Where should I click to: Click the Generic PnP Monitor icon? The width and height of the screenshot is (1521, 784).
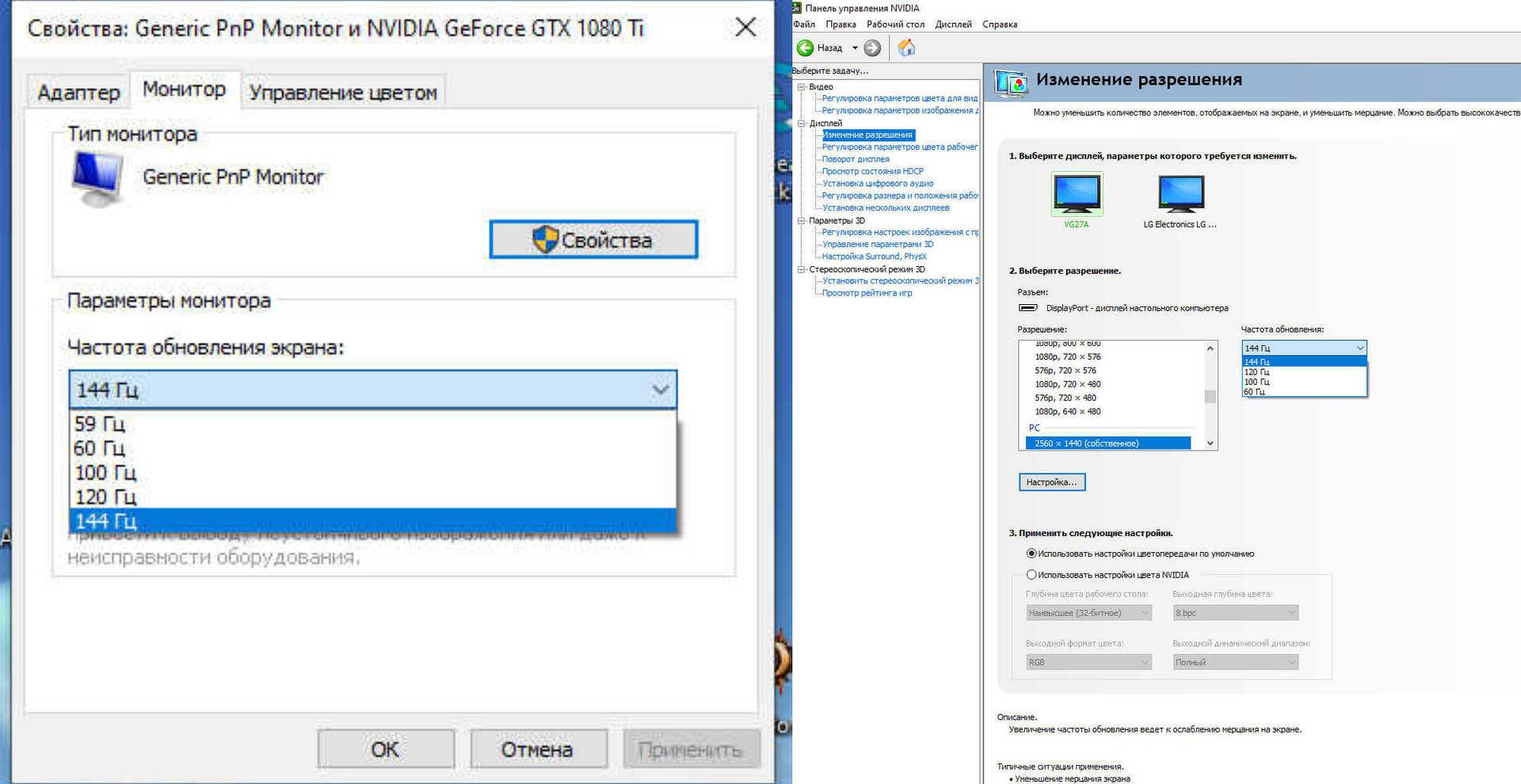97,177
